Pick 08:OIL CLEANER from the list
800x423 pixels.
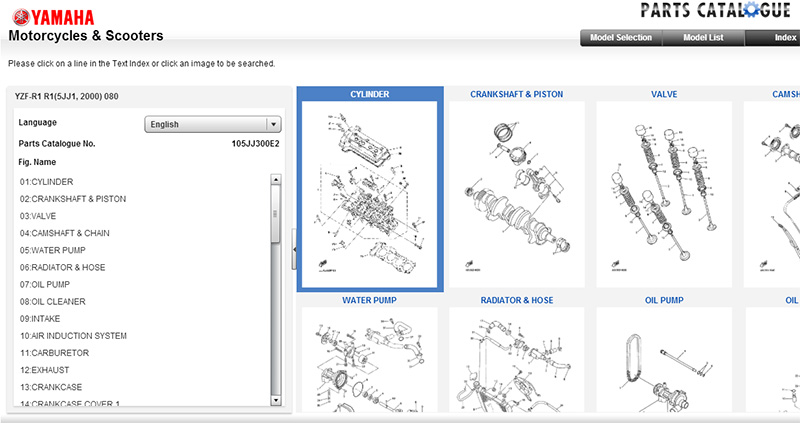[53, 302]
